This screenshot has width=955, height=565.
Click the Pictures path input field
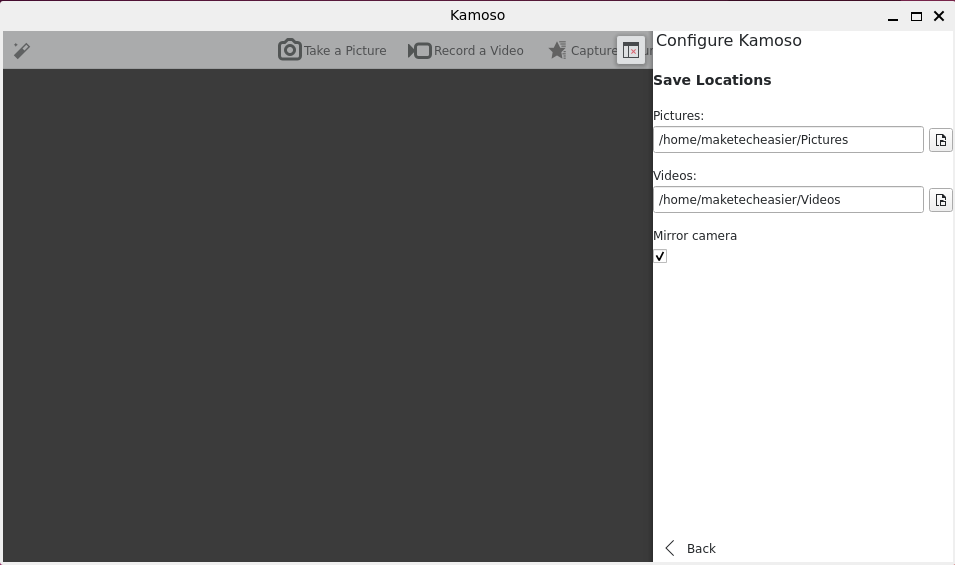(x=788, y=139)
